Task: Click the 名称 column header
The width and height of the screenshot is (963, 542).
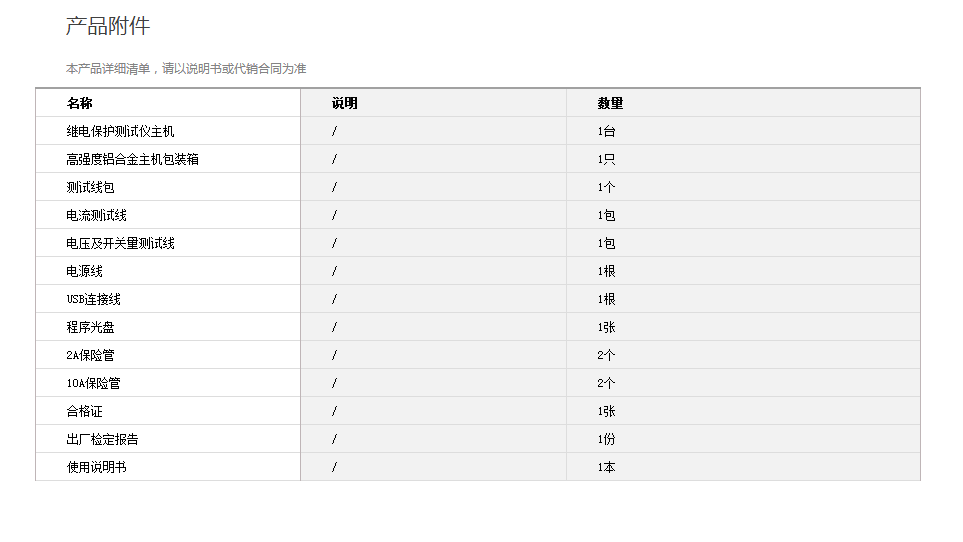Action: (80, 103)
